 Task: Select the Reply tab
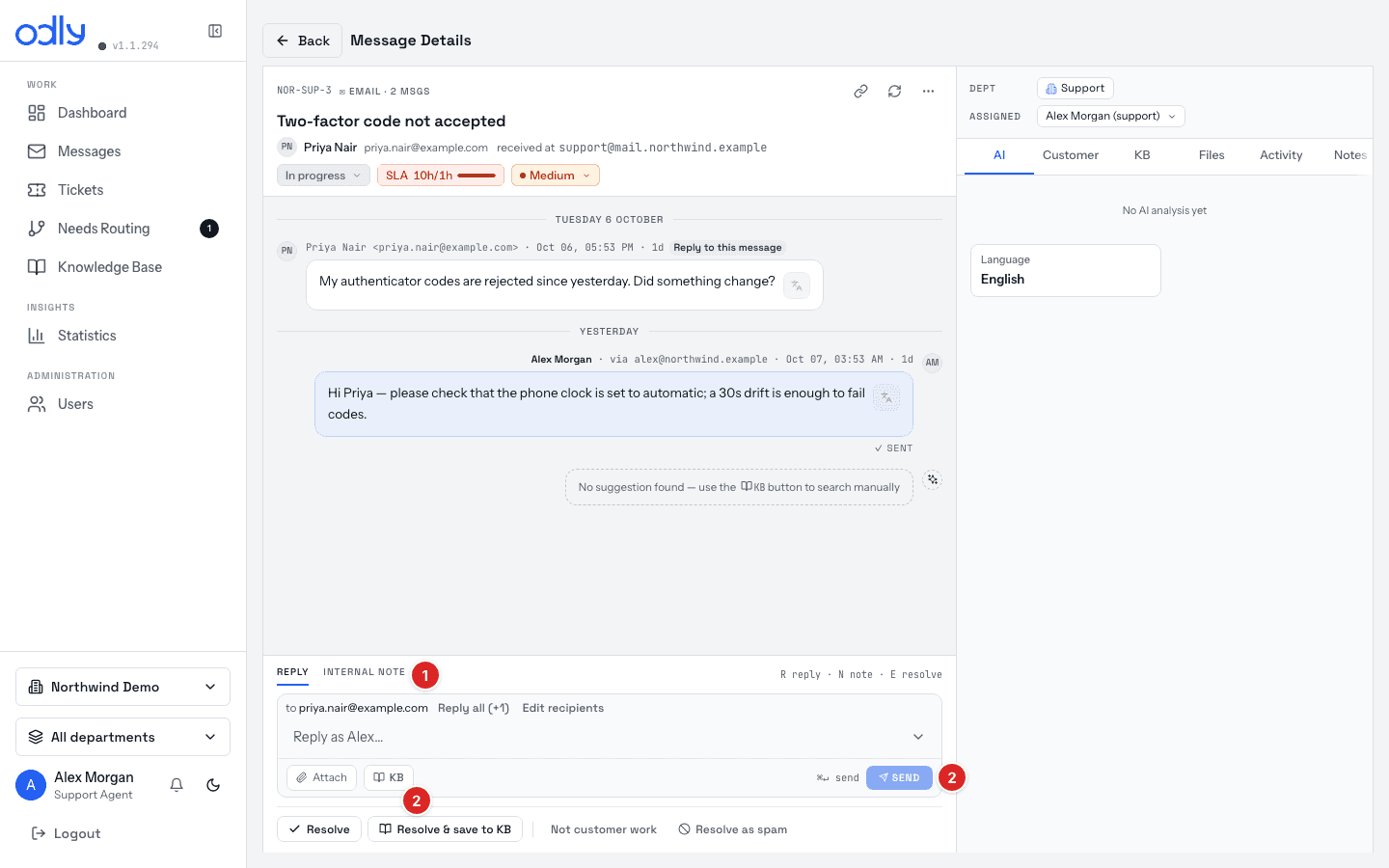[292, 672]
